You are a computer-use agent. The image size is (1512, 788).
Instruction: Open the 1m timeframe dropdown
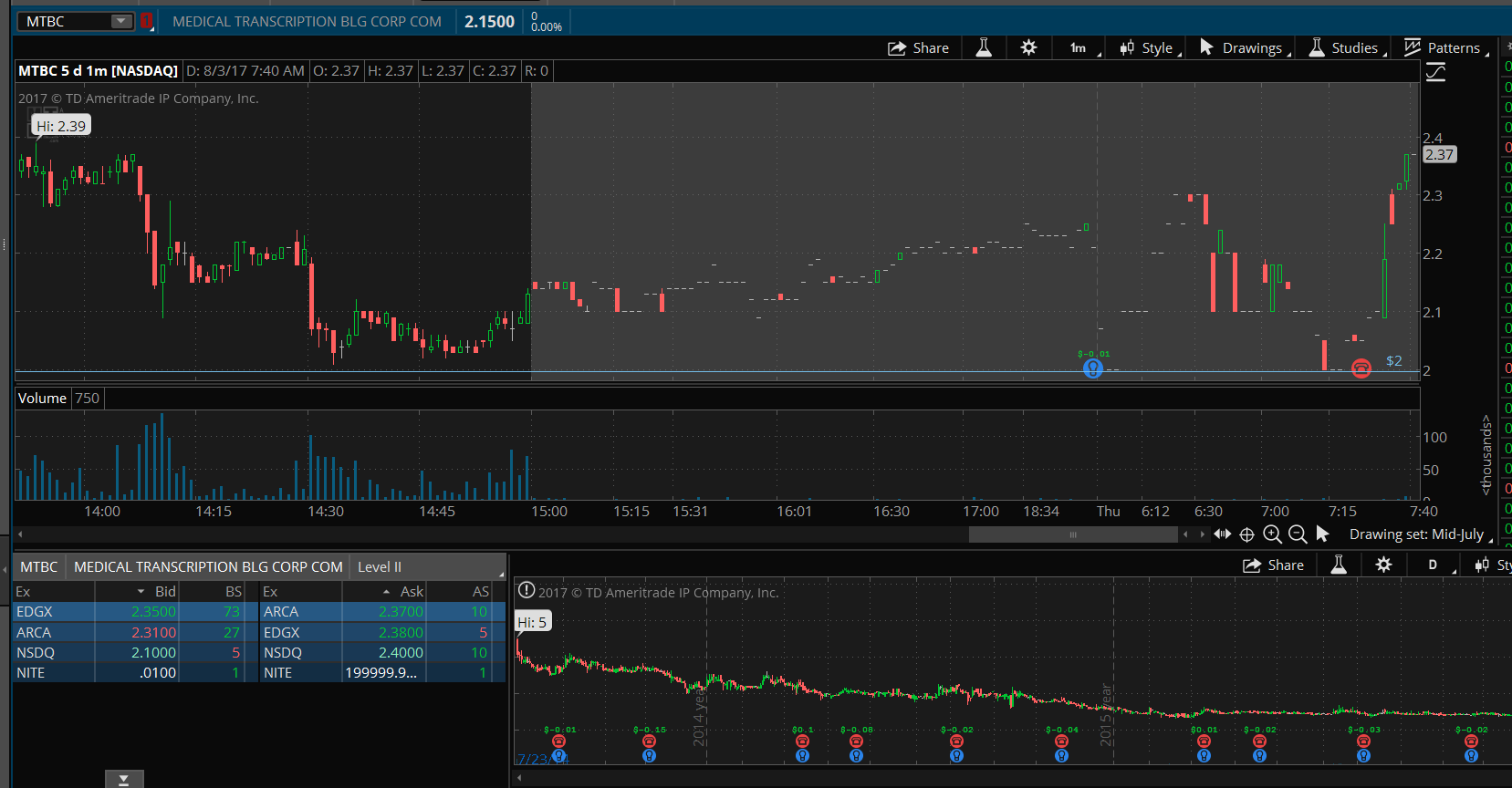(1079, 48)
